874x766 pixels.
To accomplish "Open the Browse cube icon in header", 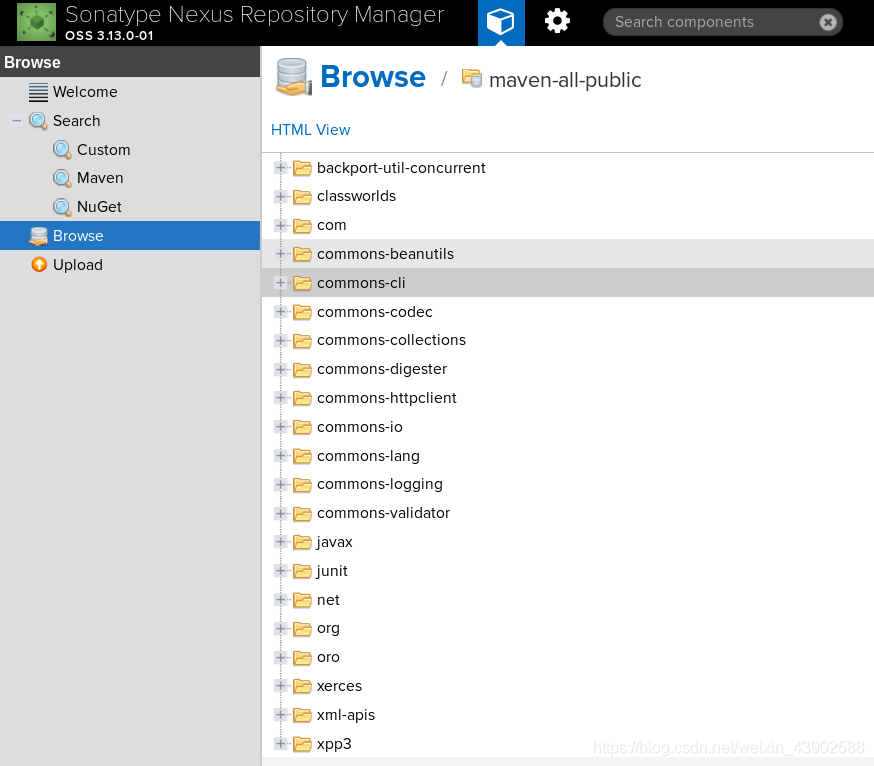I will 501,22.
